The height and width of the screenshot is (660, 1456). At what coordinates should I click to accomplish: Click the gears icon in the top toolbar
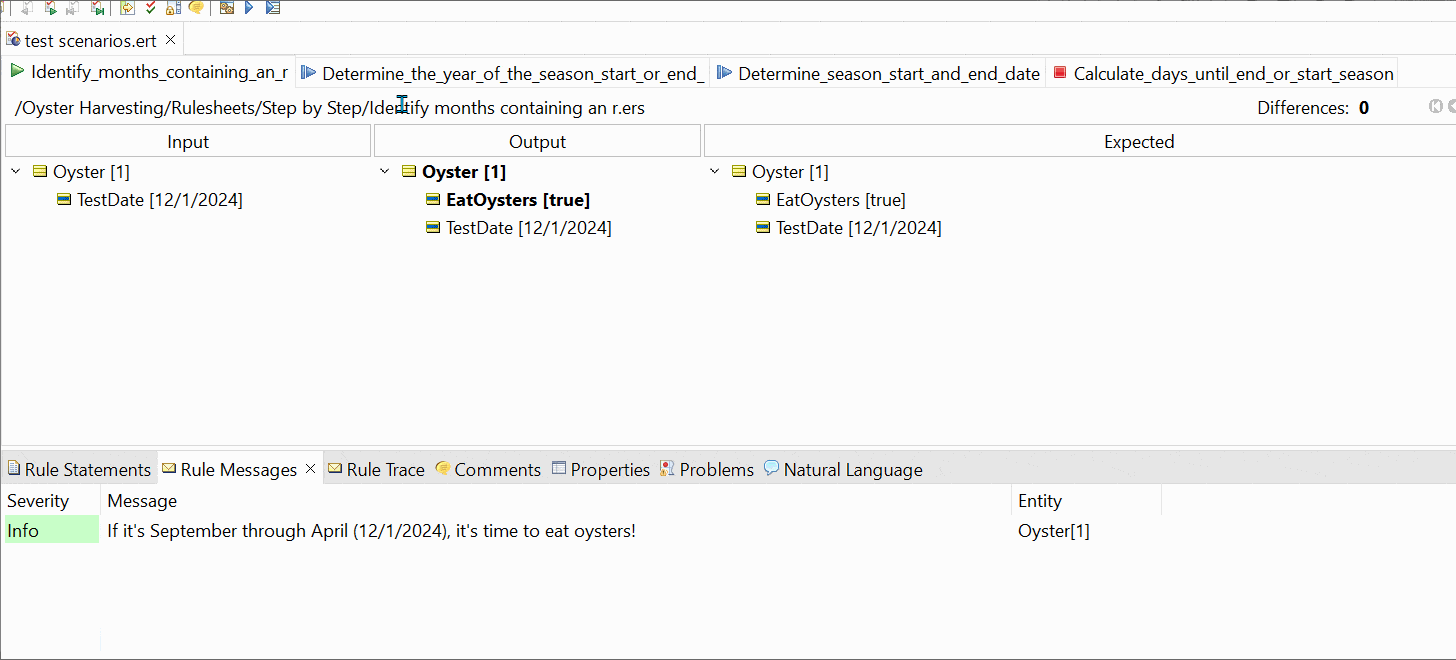tap(227, 8)
